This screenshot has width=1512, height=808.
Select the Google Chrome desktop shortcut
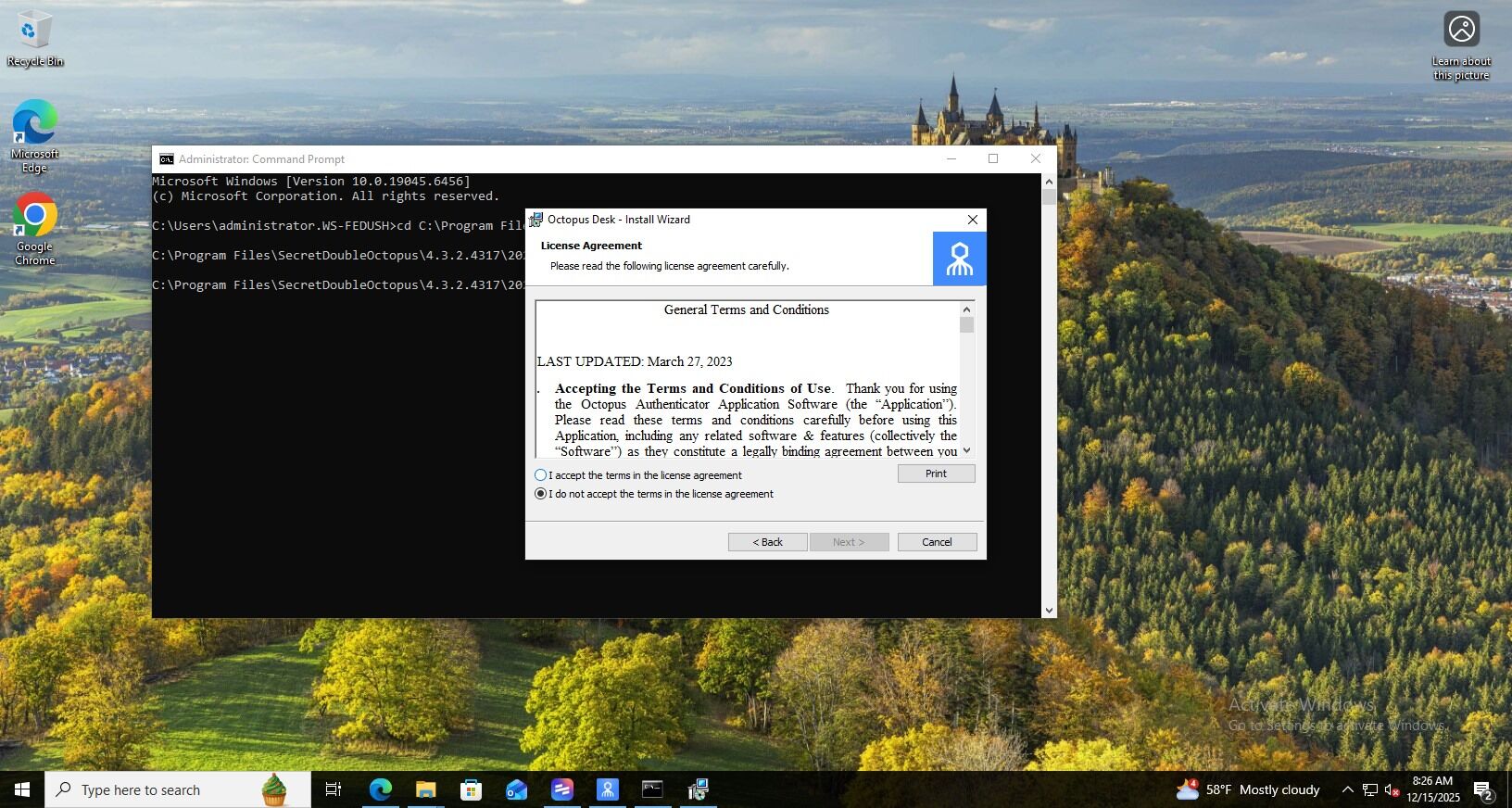tap(35, 229)
